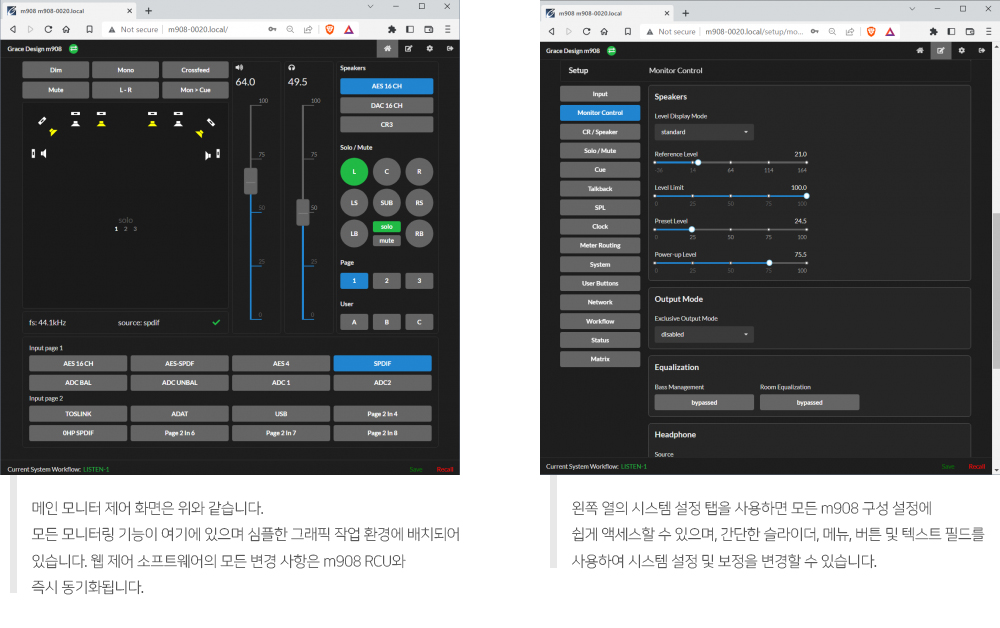Image resolution: width=1000 pixels, height=628 pixels.
Task: Select the ADC BAL input
Action: tap(78, 383)
